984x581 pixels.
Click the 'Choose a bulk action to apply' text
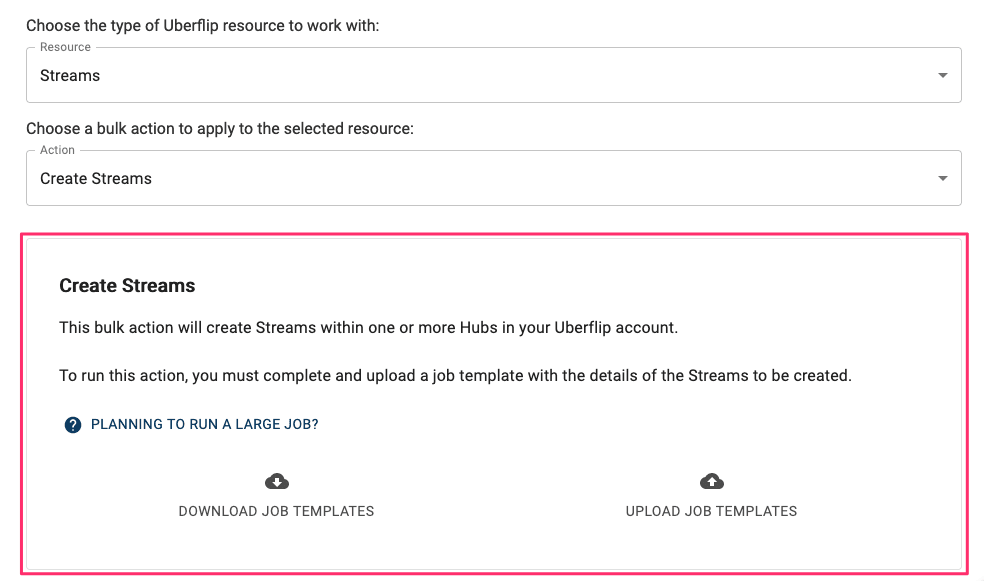[220, 129]
